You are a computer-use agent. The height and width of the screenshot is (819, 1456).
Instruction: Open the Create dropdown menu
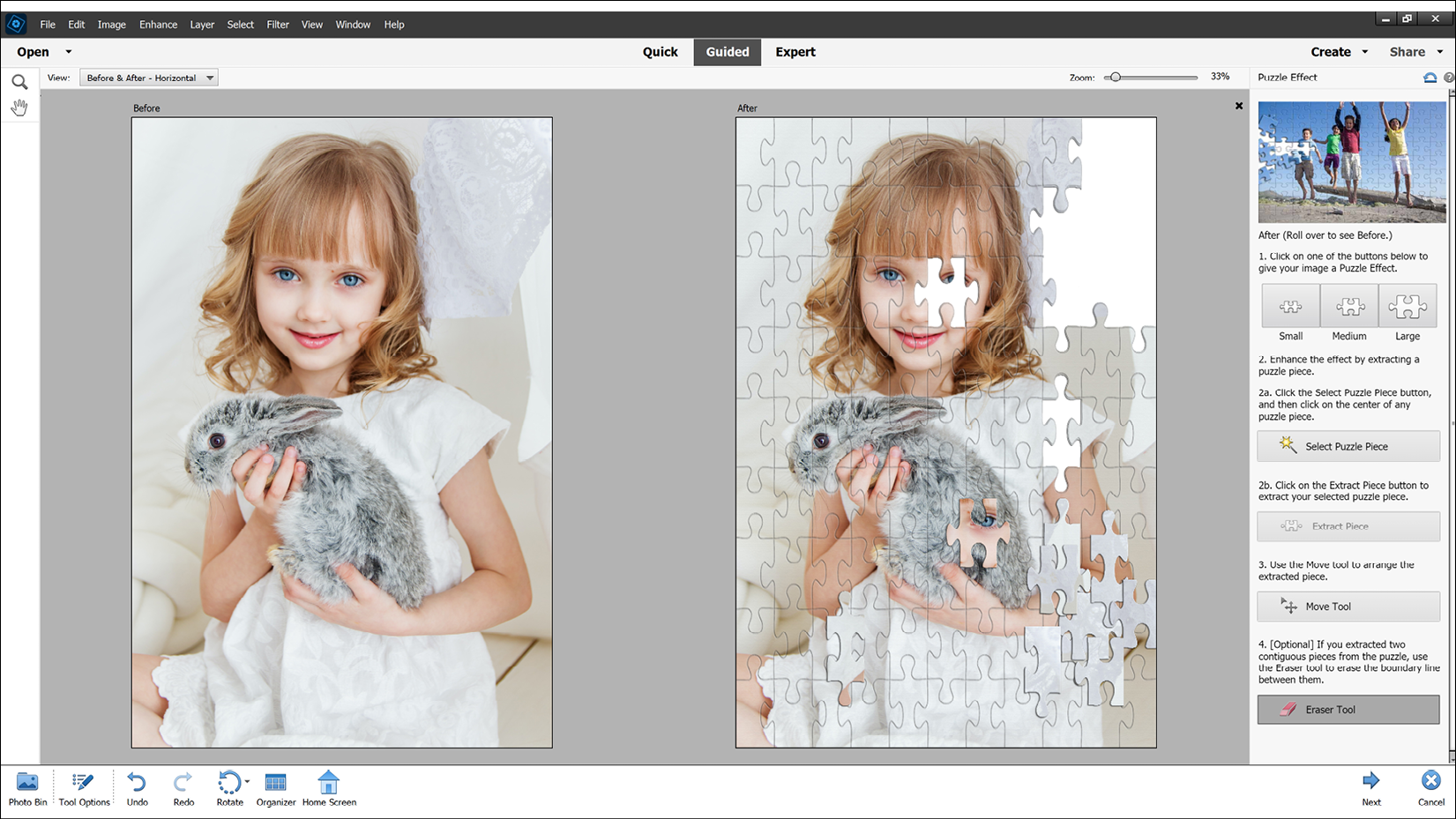pyautogui.click(x=1338, y=52)
